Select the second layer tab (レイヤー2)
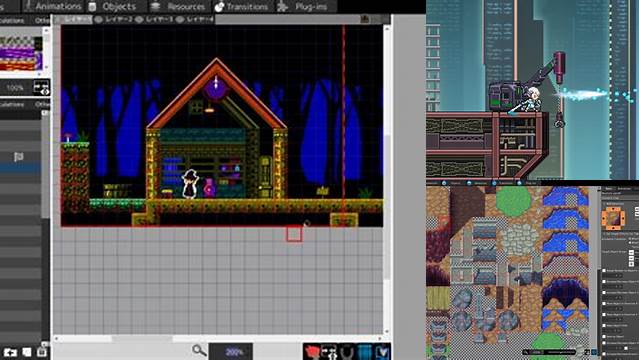Viewport: 639px width, 360px height. click(x=118, y=19)
